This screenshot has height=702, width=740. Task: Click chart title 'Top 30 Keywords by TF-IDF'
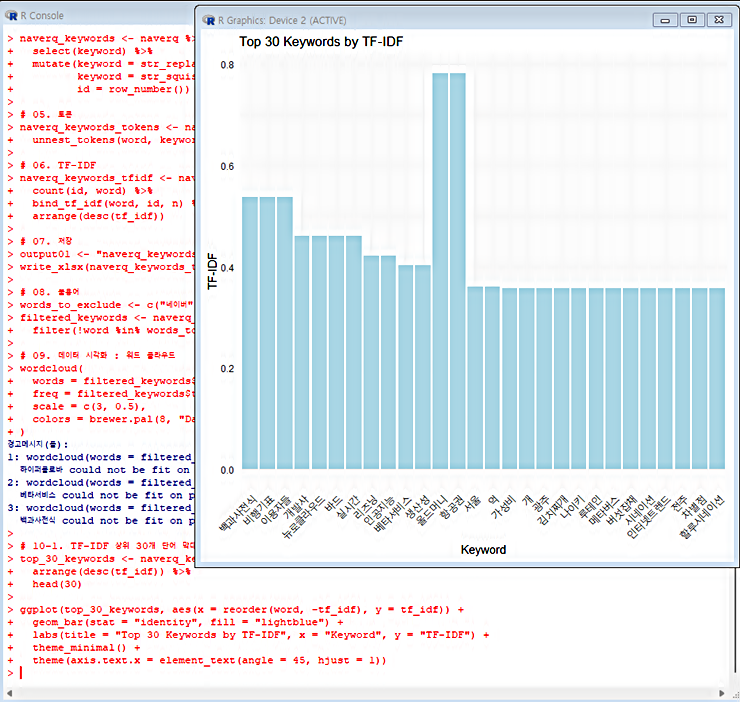point(321,42)
